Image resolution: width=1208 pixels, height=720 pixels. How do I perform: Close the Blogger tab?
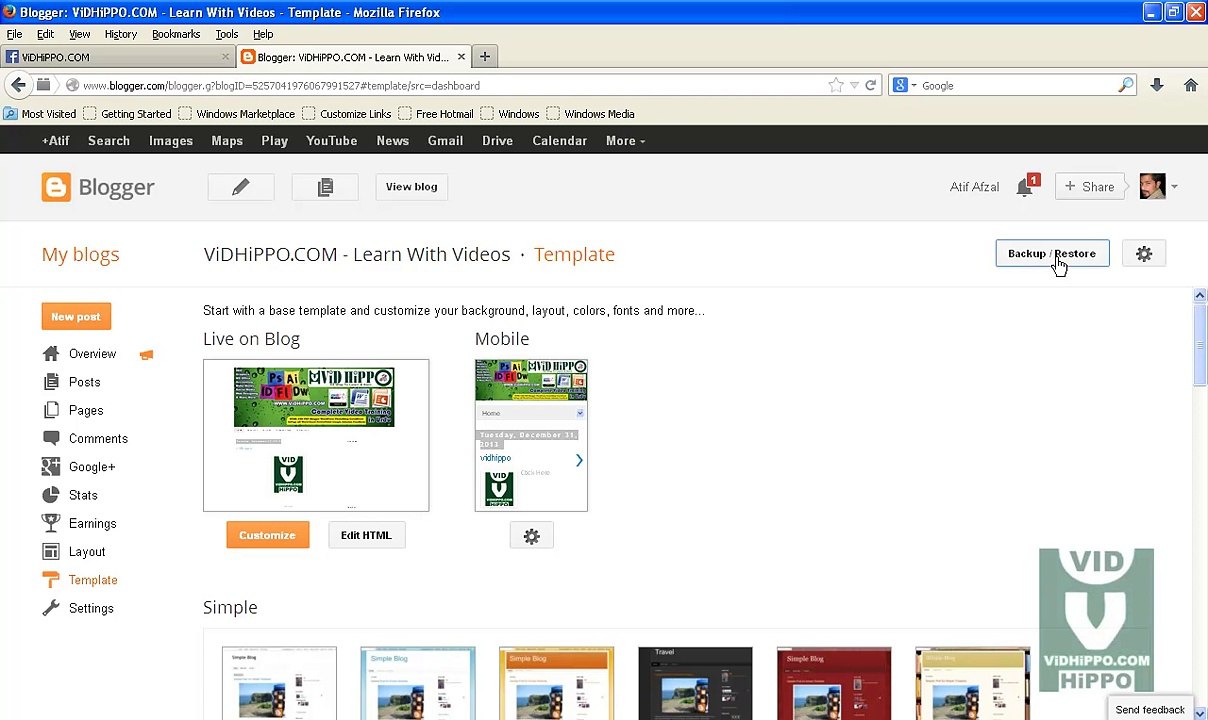(461, 57)
